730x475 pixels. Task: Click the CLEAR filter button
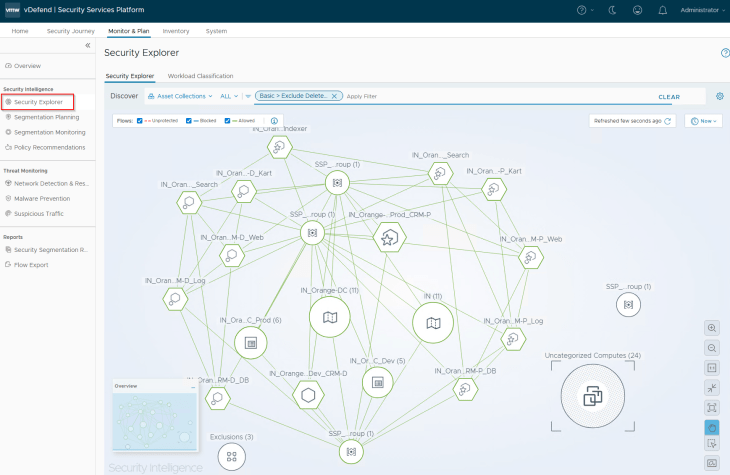(668, 97)
